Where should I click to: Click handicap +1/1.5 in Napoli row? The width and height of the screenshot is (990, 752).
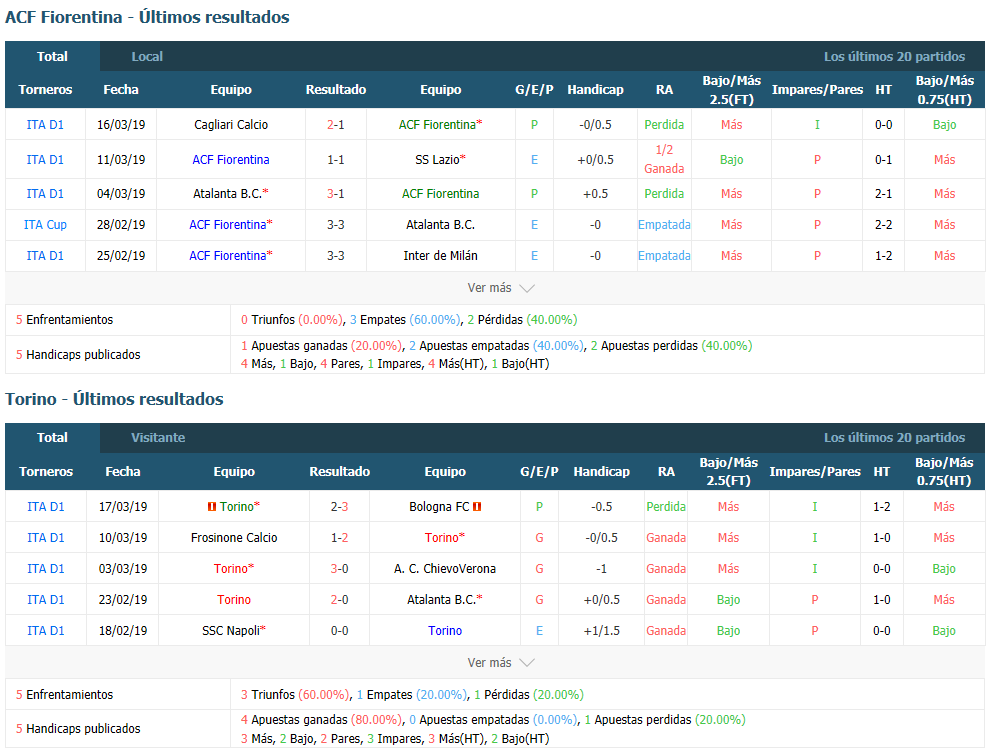(601, 630)
